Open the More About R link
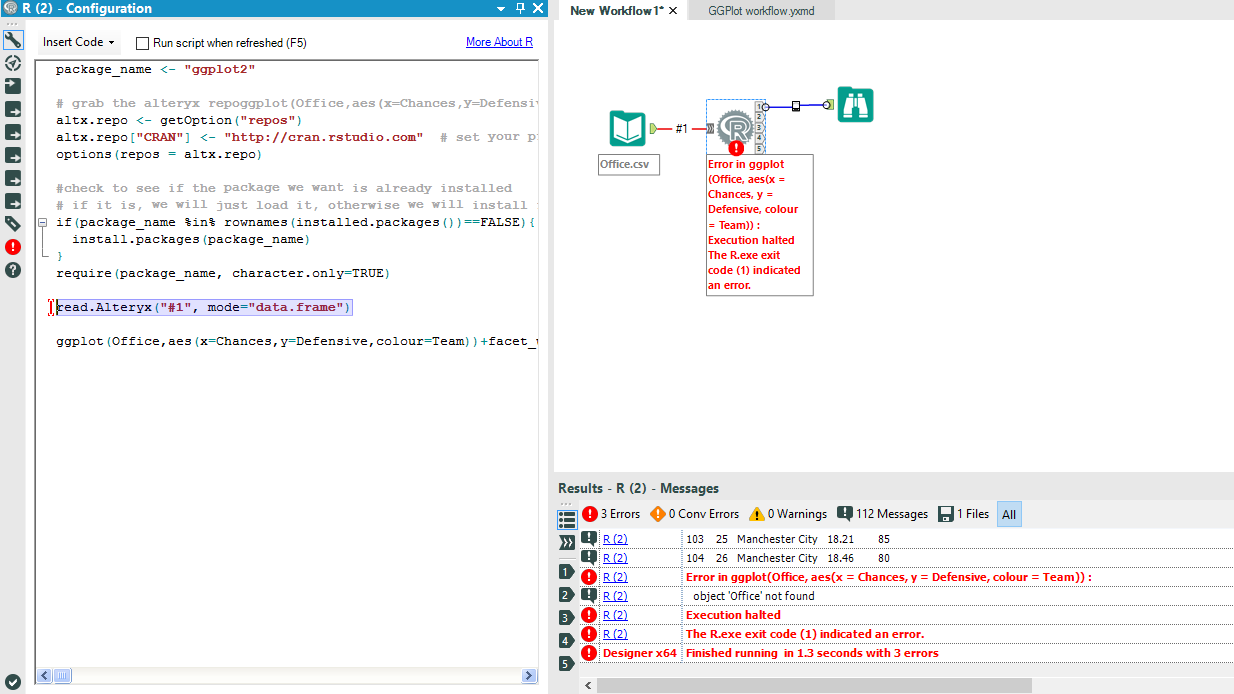 pyautogui.click(x=499, y=42)
